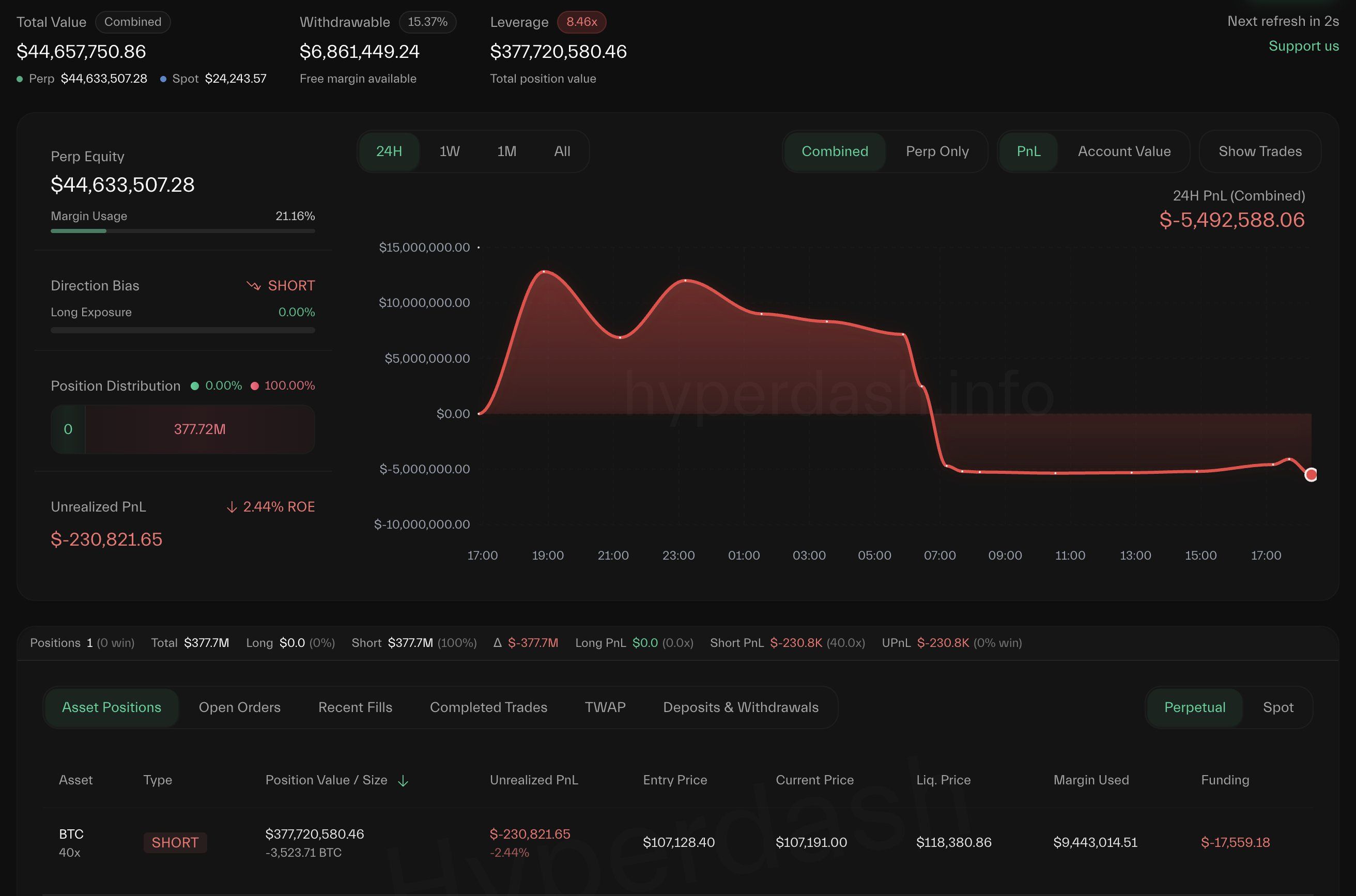This screenshot has width=1356, height=896.
Task: Click the blue Spot legend dot
Action: tap(163, 79)
